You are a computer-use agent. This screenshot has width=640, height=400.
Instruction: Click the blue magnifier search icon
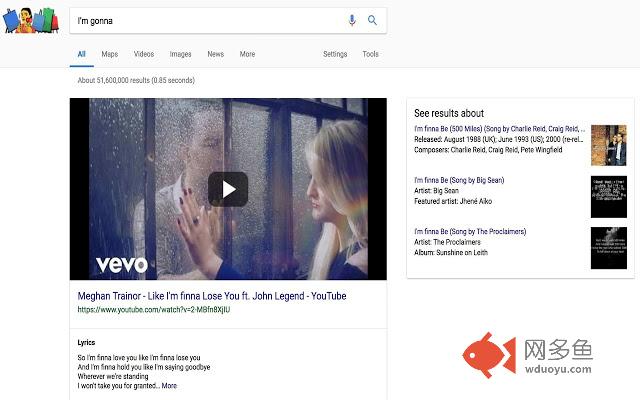(x=372, y=20)
